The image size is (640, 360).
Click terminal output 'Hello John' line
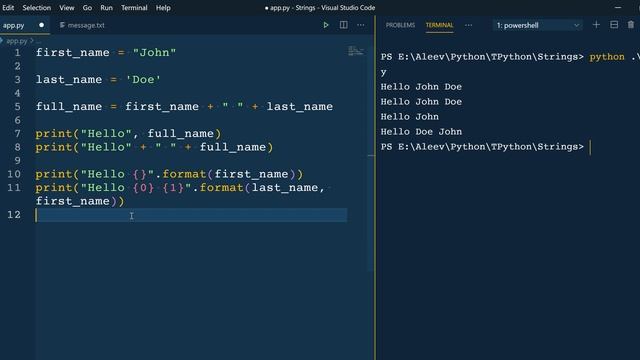point(409,117)
